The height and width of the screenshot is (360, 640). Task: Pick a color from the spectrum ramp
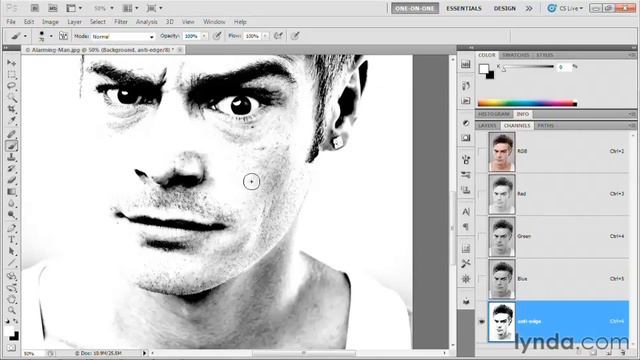(527, 103)
